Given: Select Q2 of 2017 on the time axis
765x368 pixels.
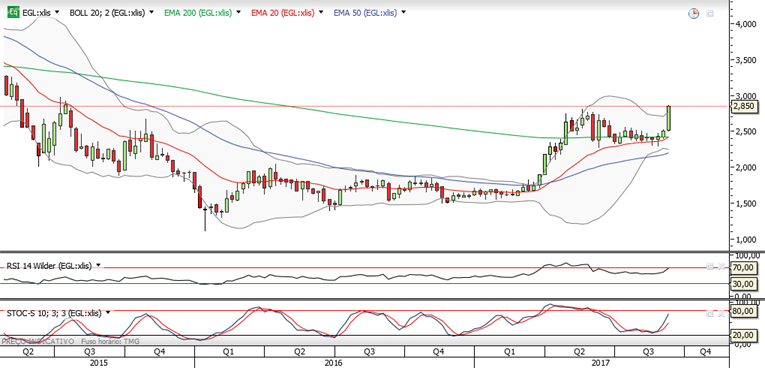Looking at the screenshot, I should [x=579, y=351].
